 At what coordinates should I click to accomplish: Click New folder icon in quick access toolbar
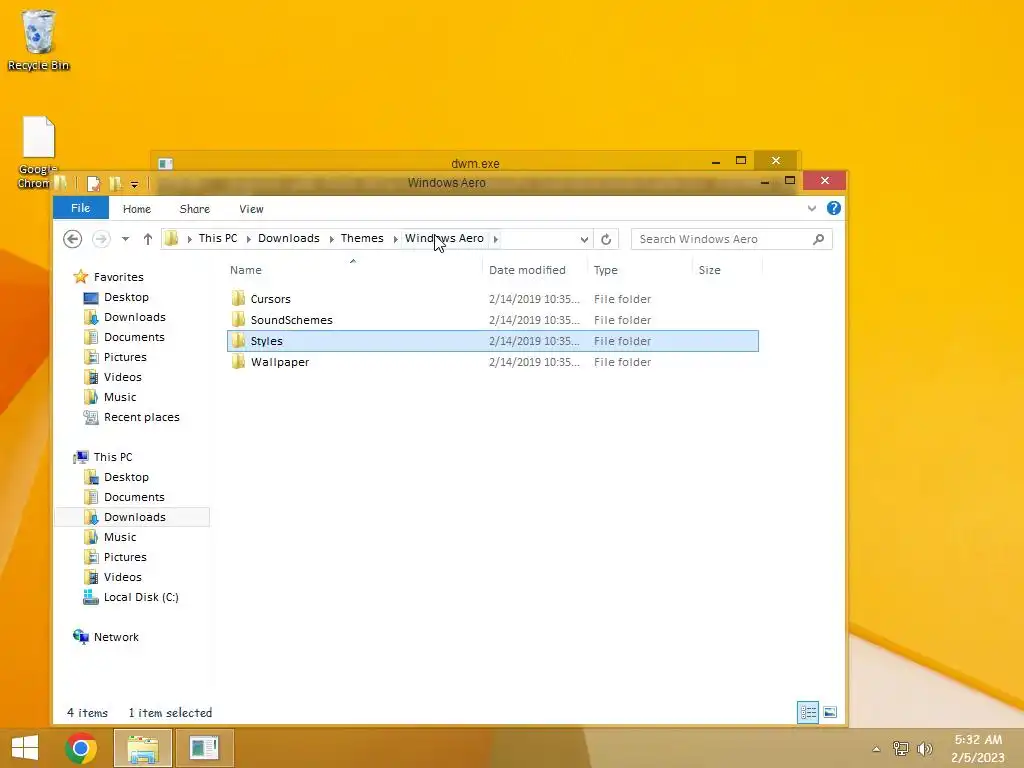pyautogui.click(x=116, y=184)
